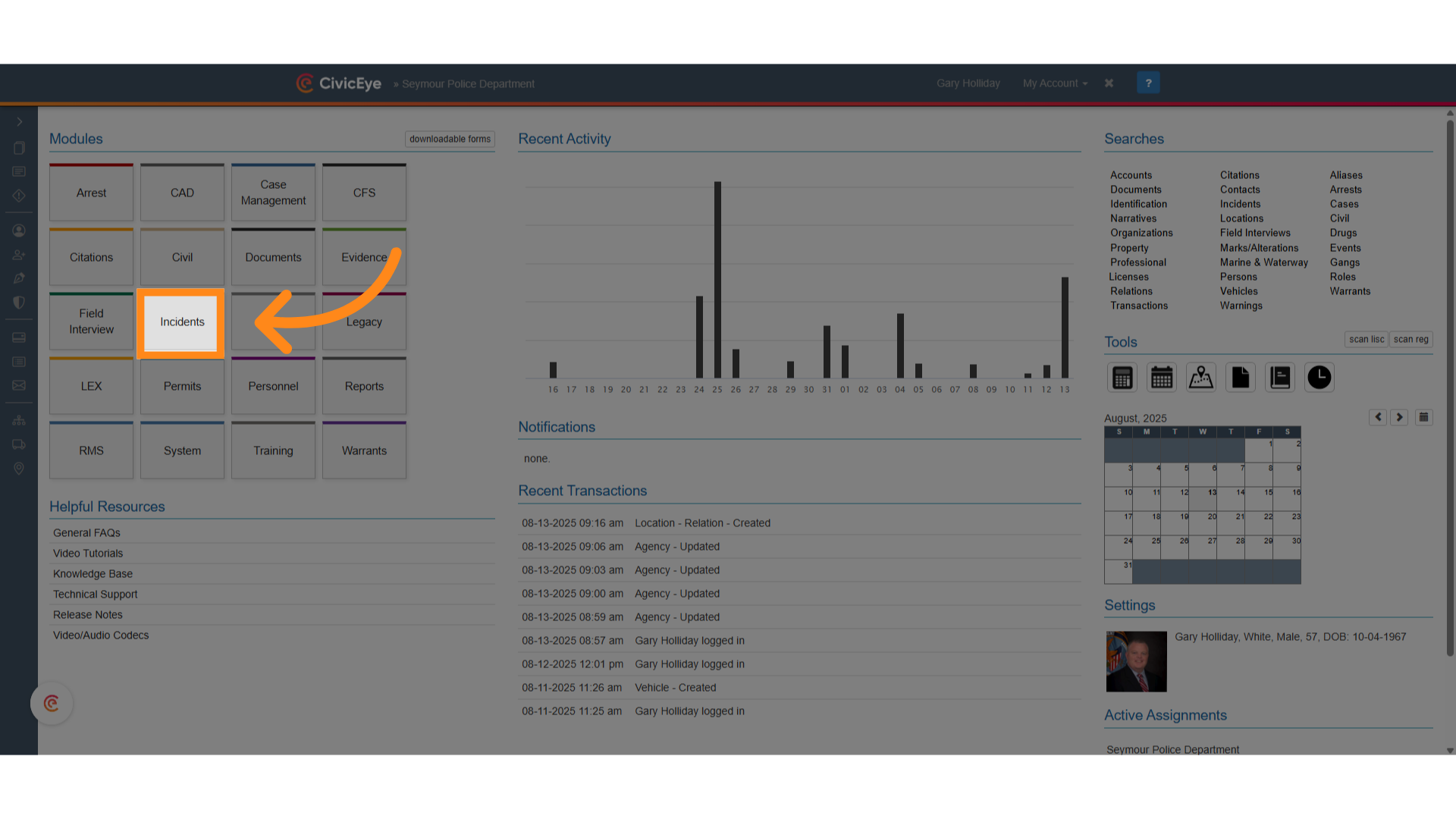
Task: Click the copy pages sidebar icon
Action: (x=19, y=148)
